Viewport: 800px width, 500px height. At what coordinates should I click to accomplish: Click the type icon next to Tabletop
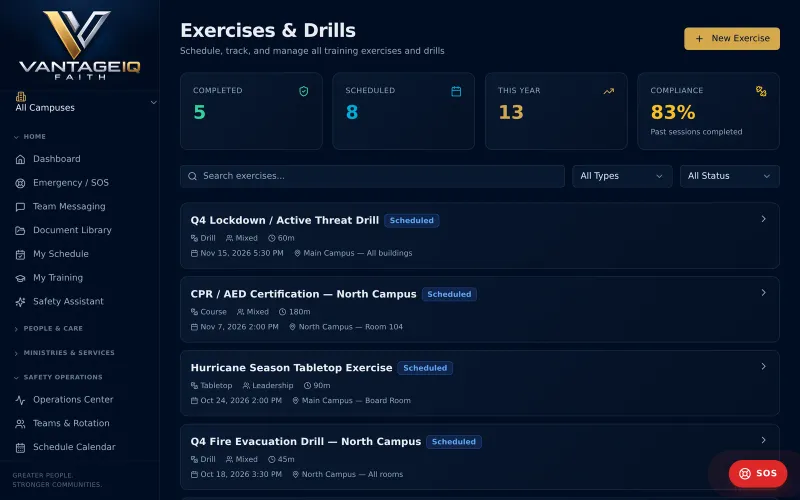(x=194, y=386)
